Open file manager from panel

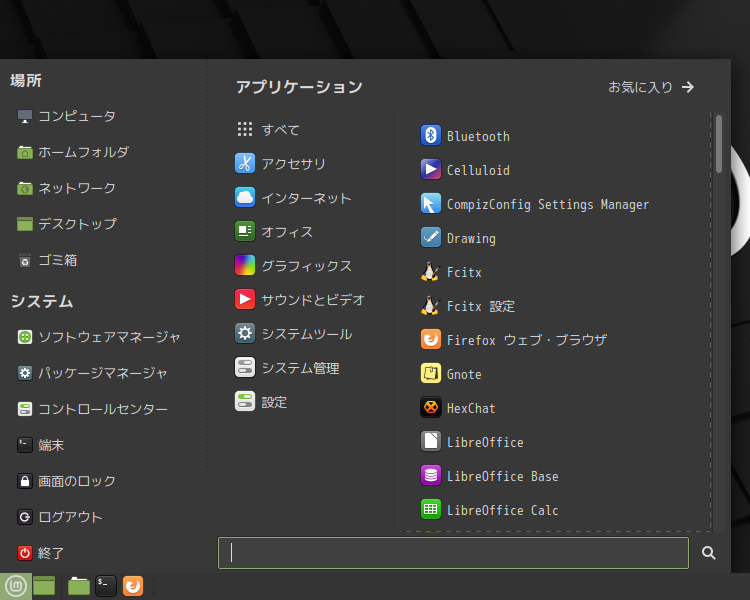tap(79, 586)
